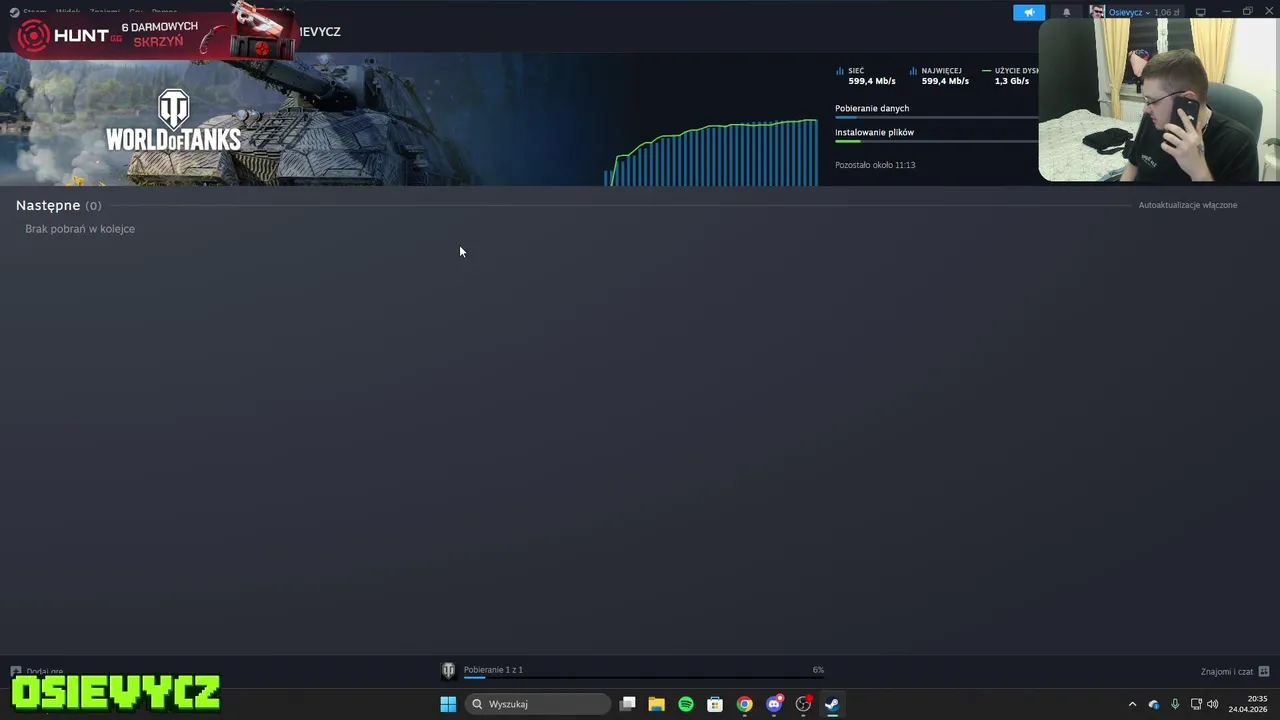The width and height of the screenshot is (1280, 720).
Task: Click the World of Tanks icon in footer
Action: pyautogui.click(x=449, y=670)
